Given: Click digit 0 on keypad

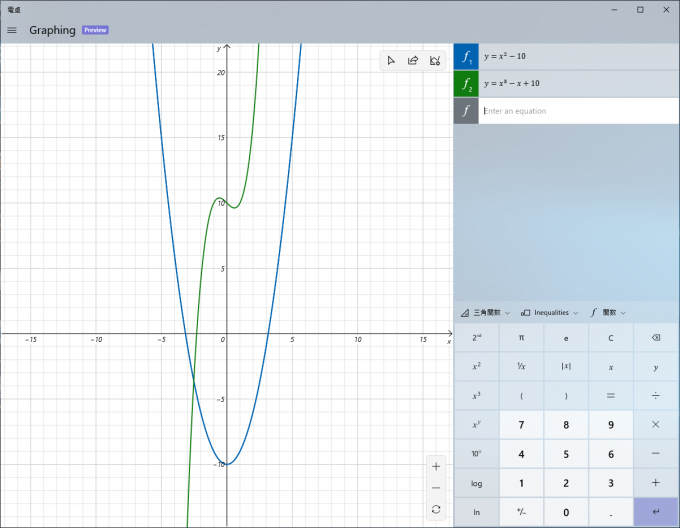Looking at the screenshot, I should pos(566,512).
